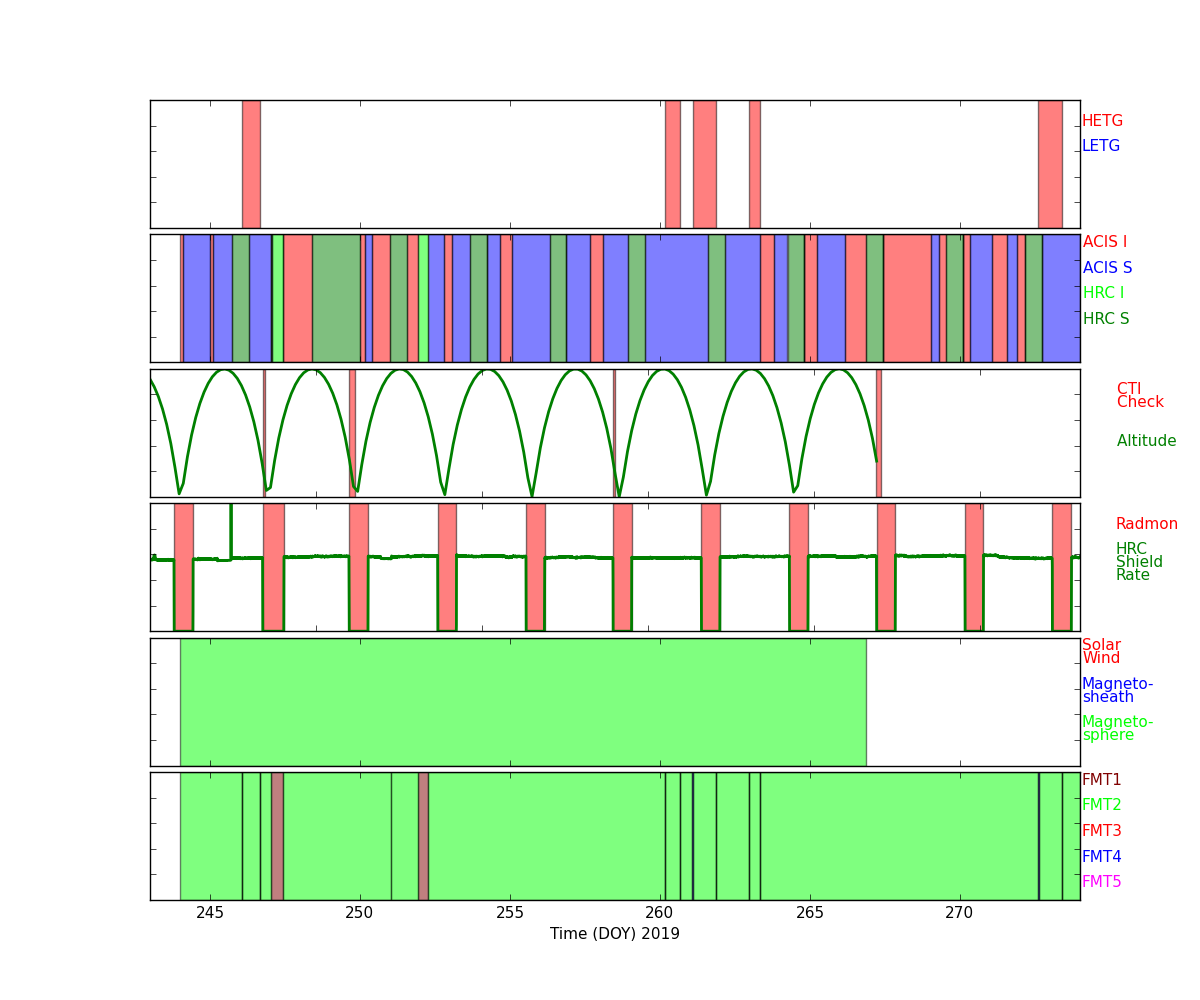Click the Magneto-sphere legend label

(1117, 729)
